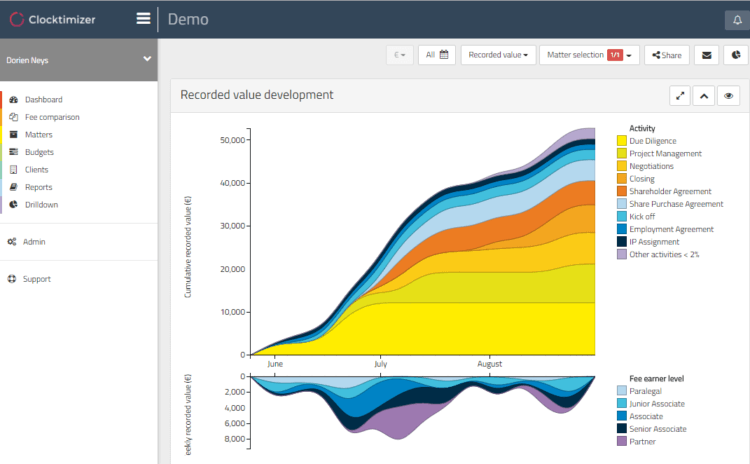
Task: Toggle chart visibility with the eye icon
Action: coord(728,96)
